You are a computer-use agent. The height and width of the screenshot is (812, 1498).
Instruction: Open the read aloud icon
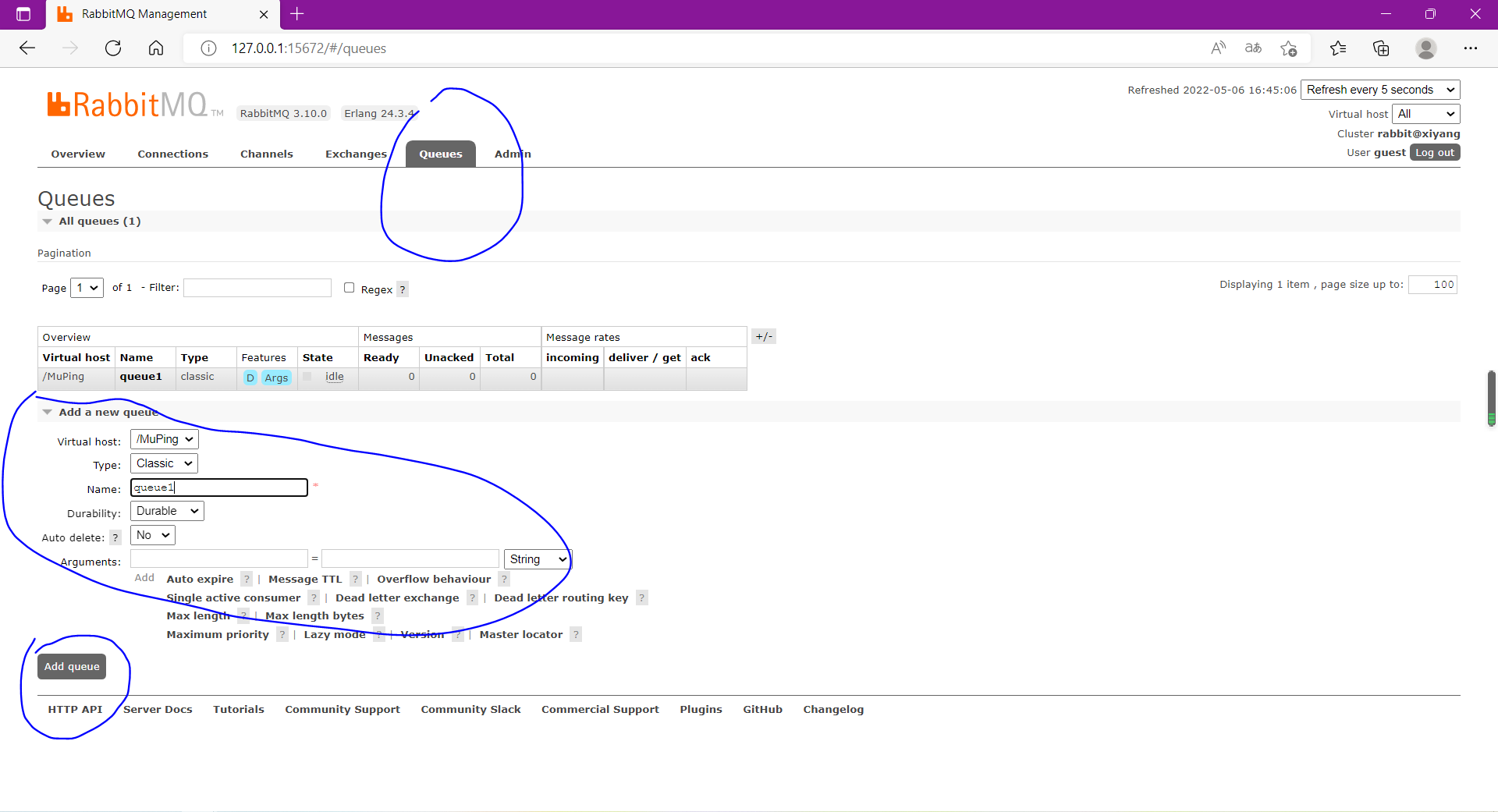[1218, 48]
